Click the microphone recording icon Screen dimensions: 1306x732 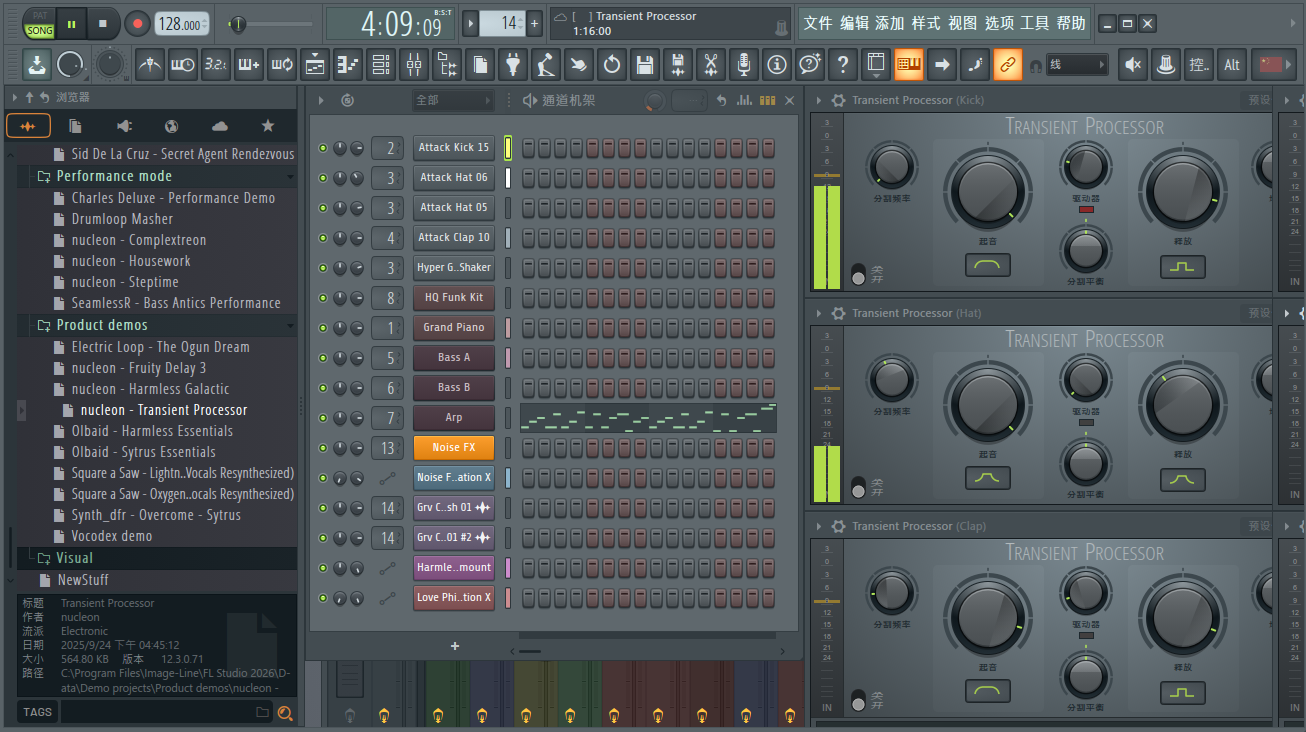pos(743,65)
